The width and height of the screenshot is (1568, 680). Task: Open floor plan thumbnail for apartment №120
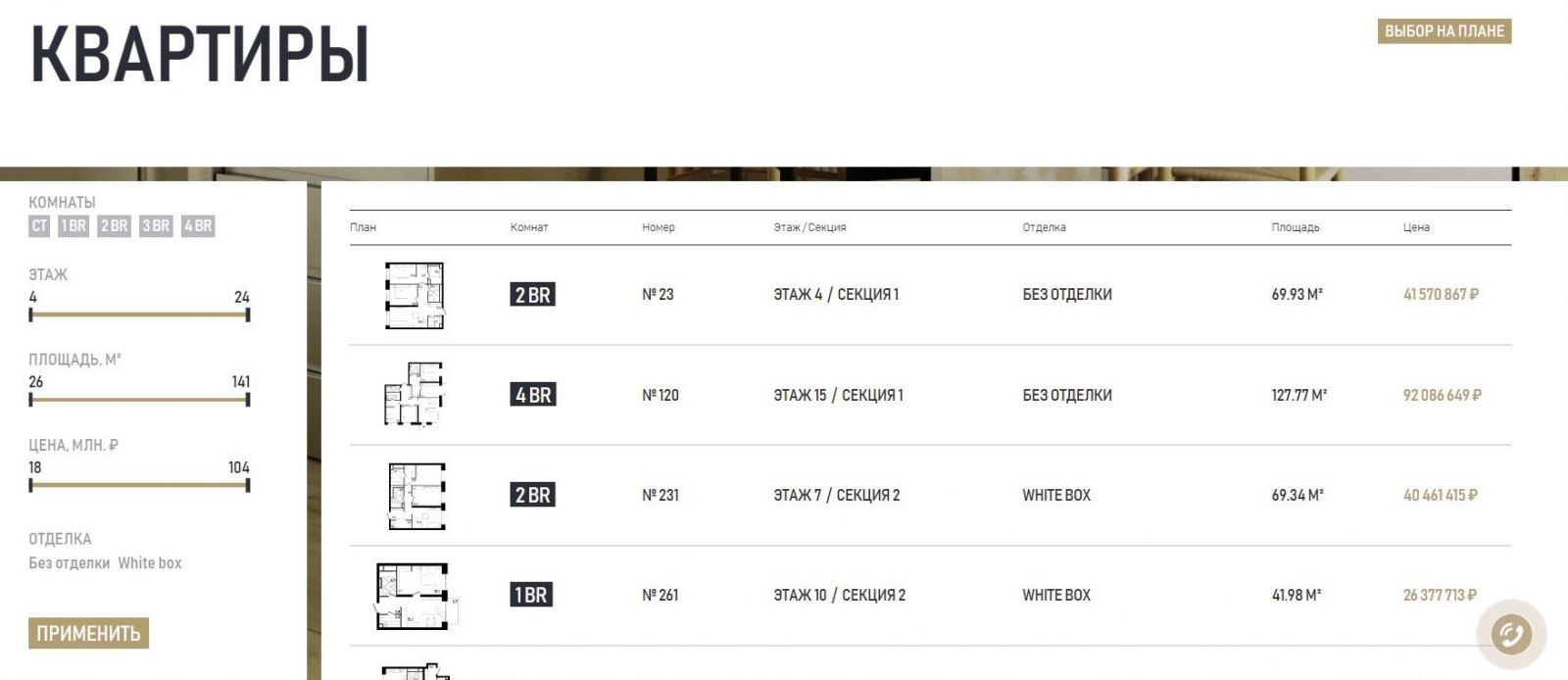[x=414, y=395]
